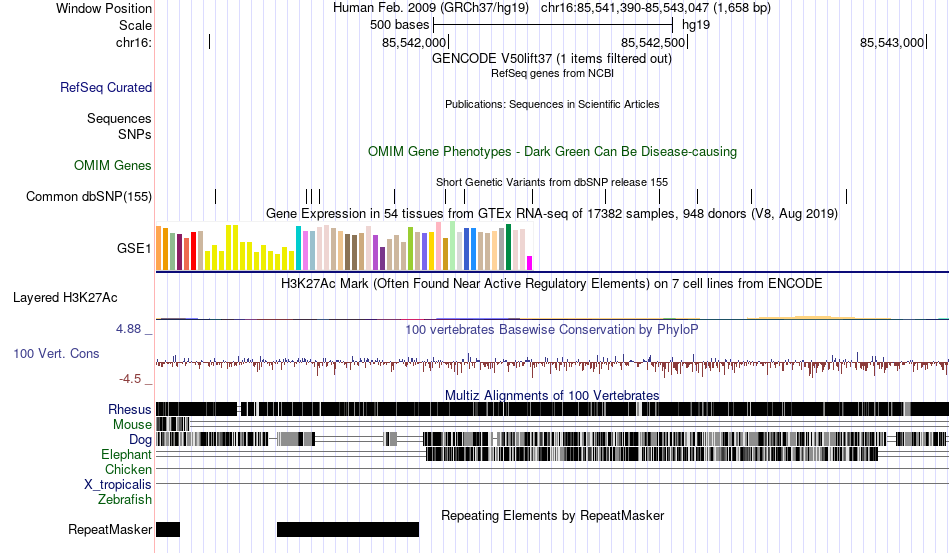The height and width of the screenshot is (553, 950).
Task: Click the Human Feb. 2009 (GRCh37/hg19) assembly title
Action: click(x=431, y=8)
